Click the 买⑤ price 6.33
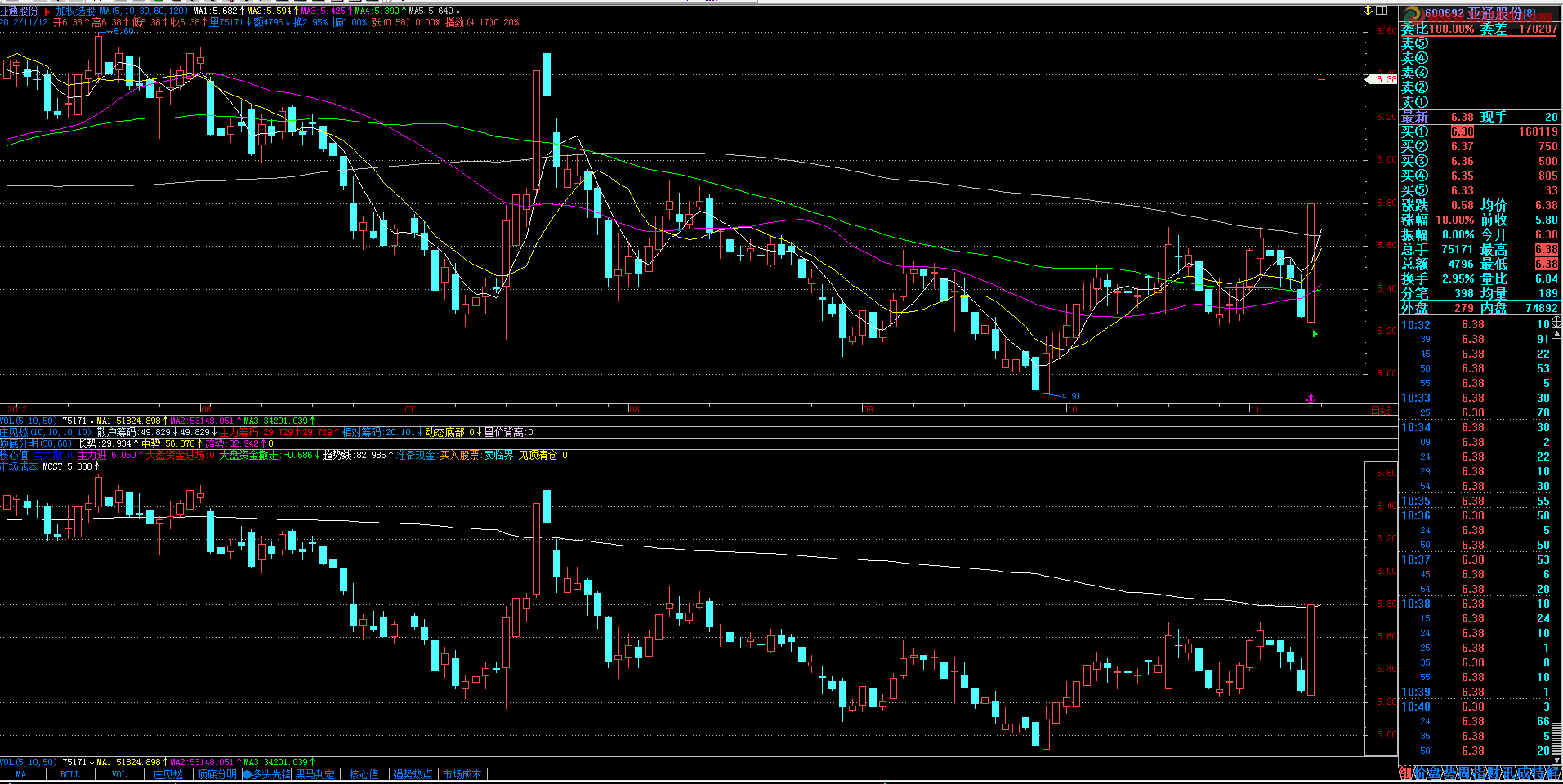This screenshot has width=1563, height=784. point(1463,190)
